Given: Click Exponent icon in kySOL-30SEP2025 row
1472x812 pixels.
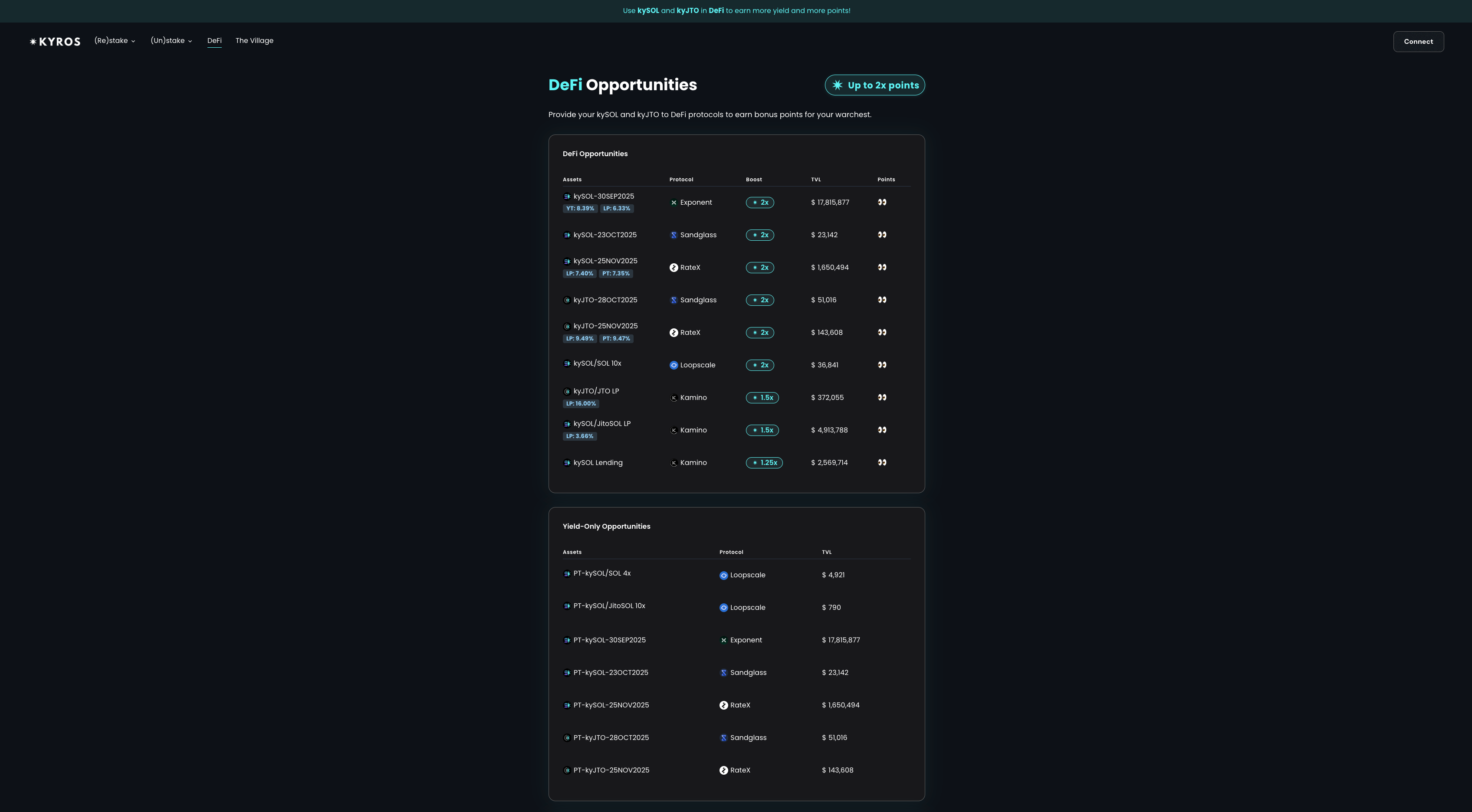Looking at the screenshot, I should coord(674,203).
